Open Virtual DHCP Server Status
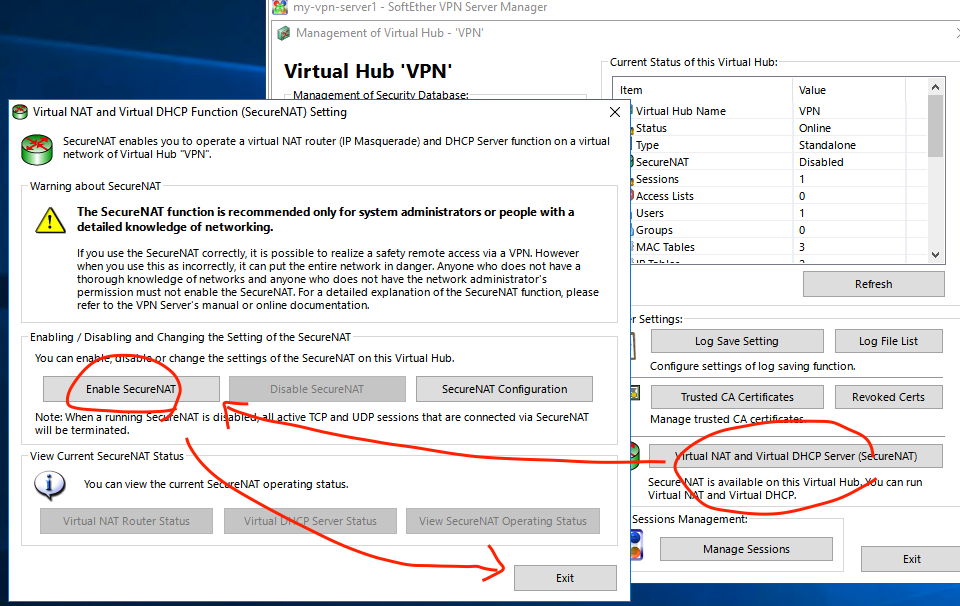Screen dimensions: 960x606 pos(310,521)
